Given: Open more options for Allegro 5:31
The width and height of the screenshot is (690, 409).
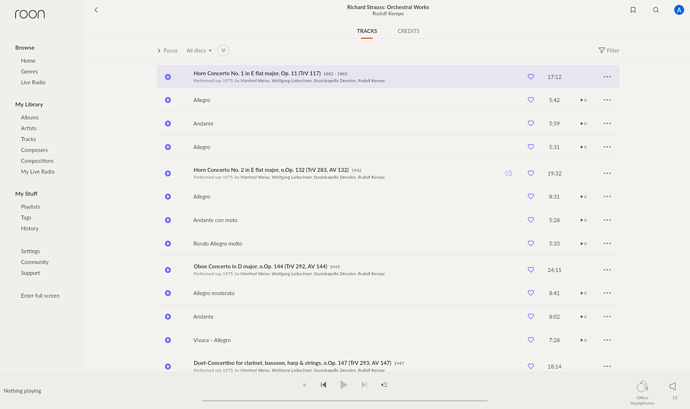Looking at the screenshot, I should (x=607, y=147).
